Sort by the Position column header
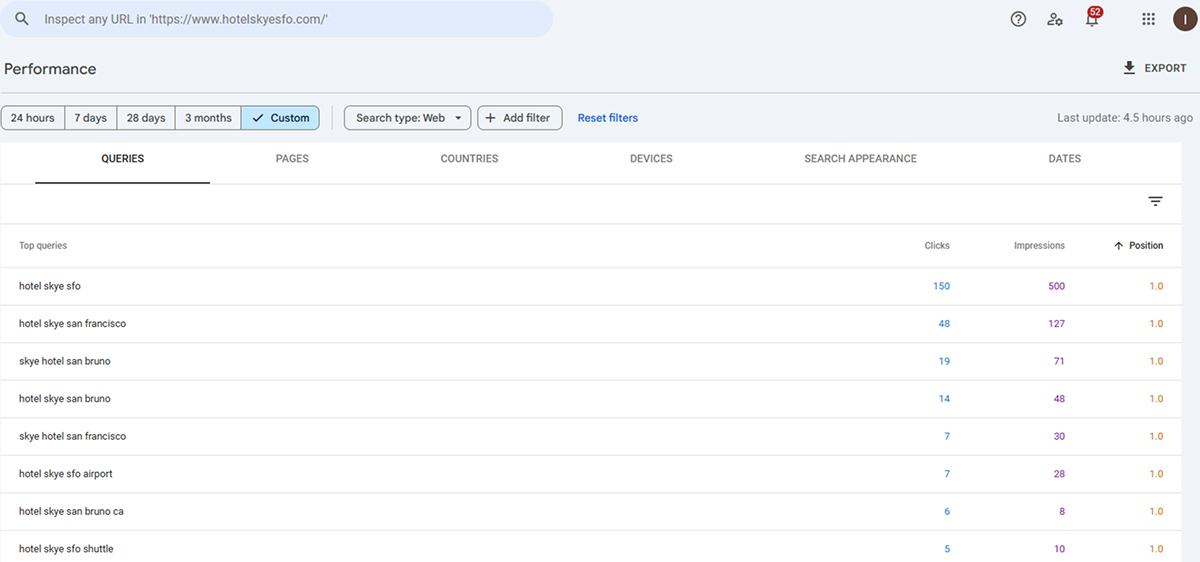This screenshot has width=1200, height=562. (1139, 245)
